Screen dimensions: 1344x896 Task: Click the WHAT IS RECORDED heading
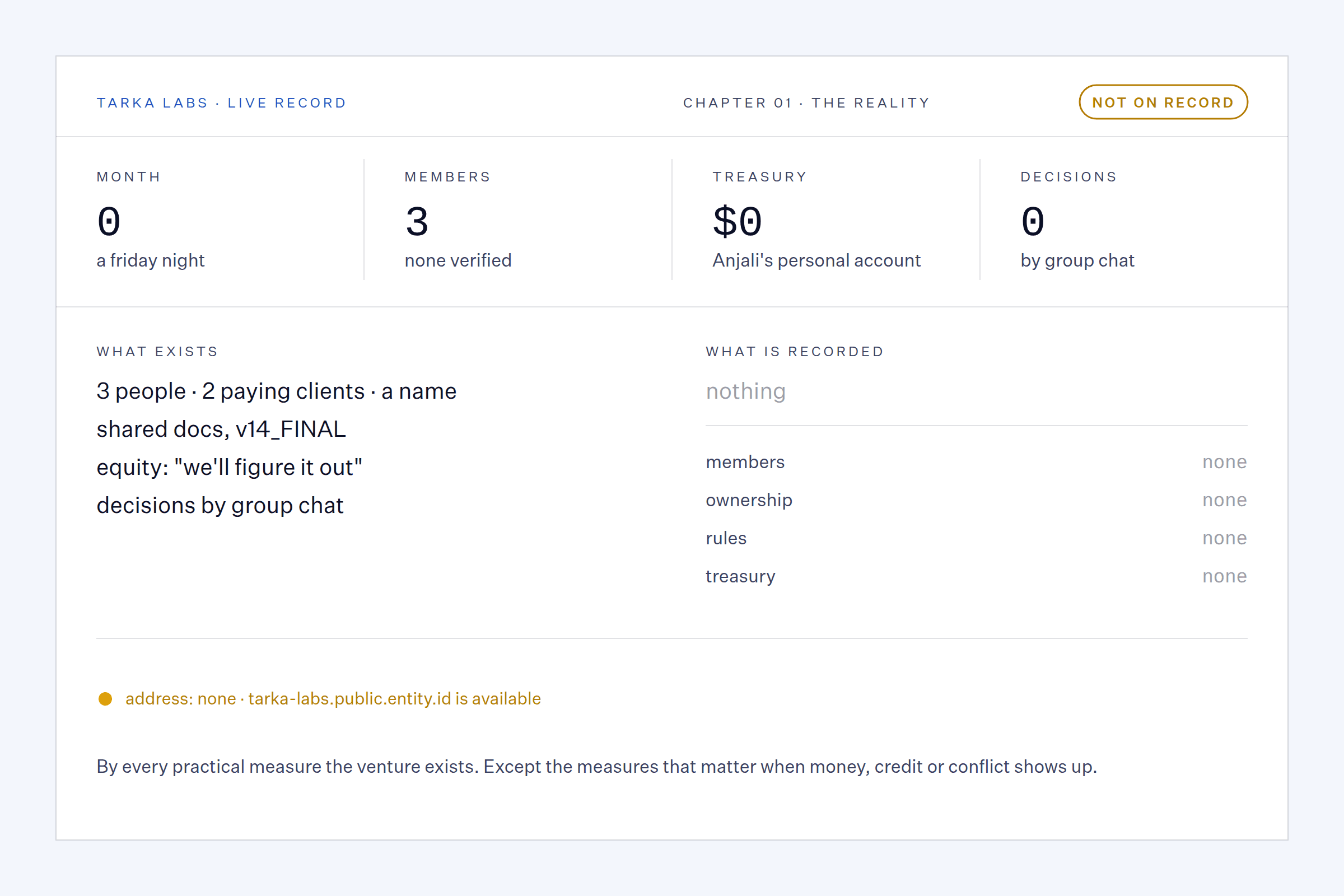pyautogui.click(x=795, y=352)
